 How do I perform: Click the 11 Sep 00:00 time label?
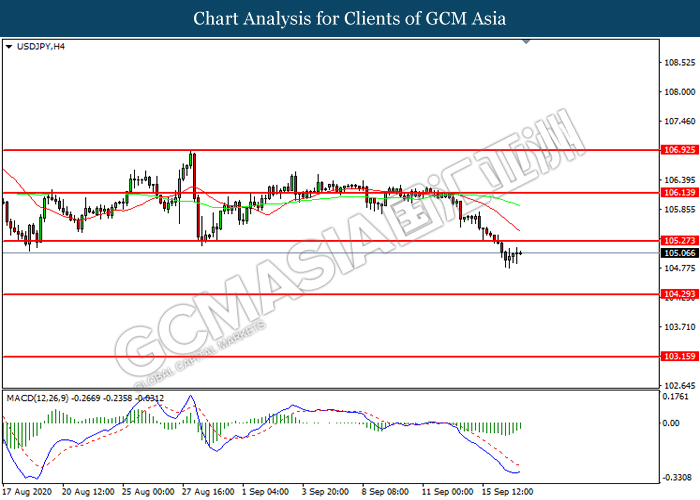(x=448, y=492)
